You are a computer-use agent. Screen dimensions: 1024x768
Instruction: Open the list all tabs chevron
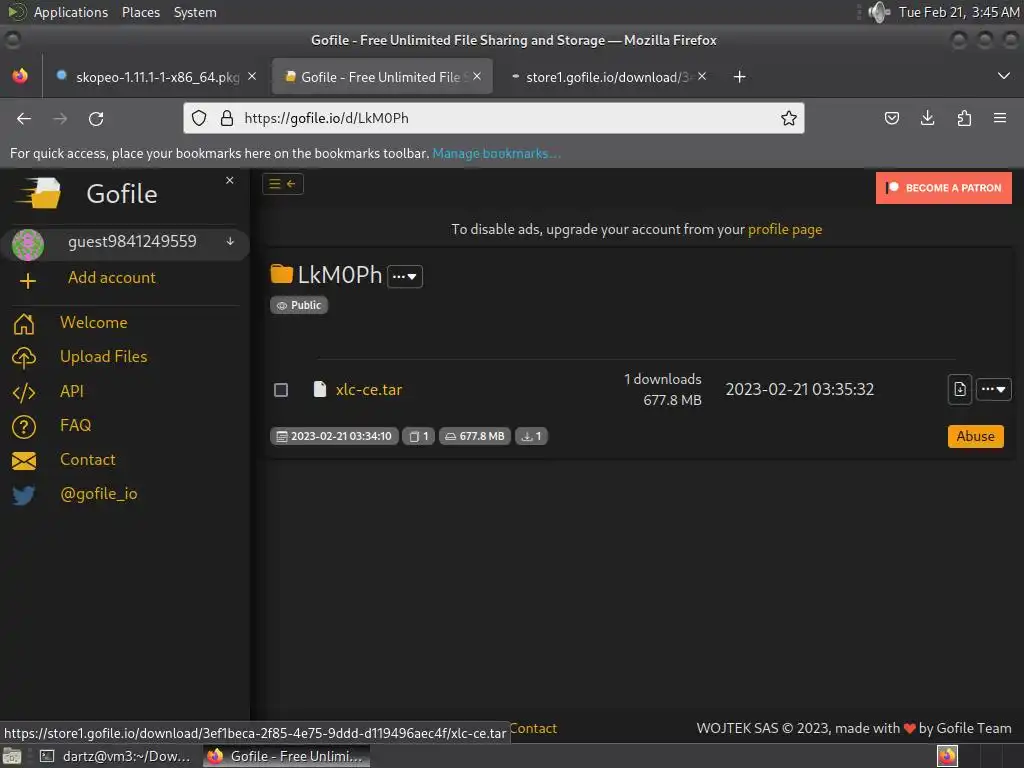1004,76
